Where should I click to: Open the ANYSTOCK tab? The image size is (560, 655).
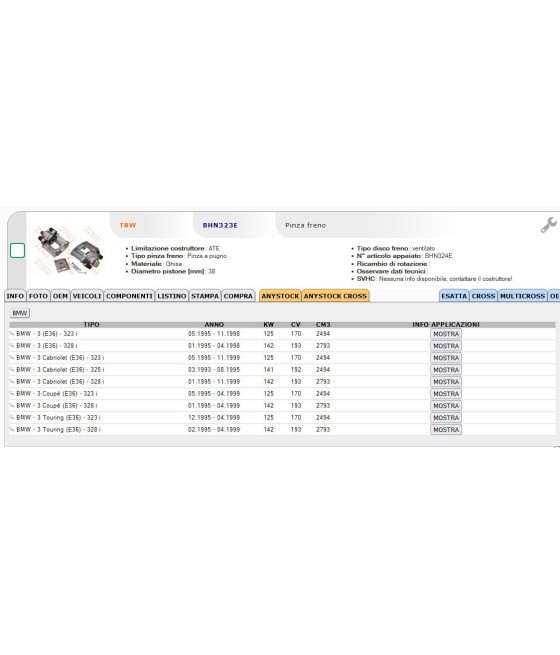click(x=280, y=296)
